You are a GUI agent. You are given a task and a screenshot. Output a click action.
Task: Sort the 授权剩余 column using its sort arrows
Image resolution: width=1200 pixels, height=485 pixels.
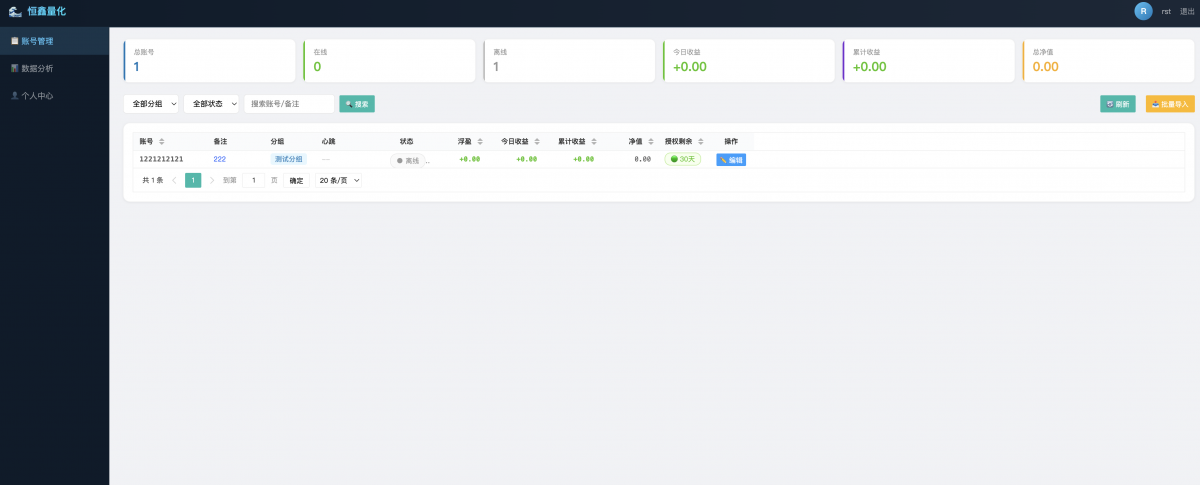(x=702, y=142)
